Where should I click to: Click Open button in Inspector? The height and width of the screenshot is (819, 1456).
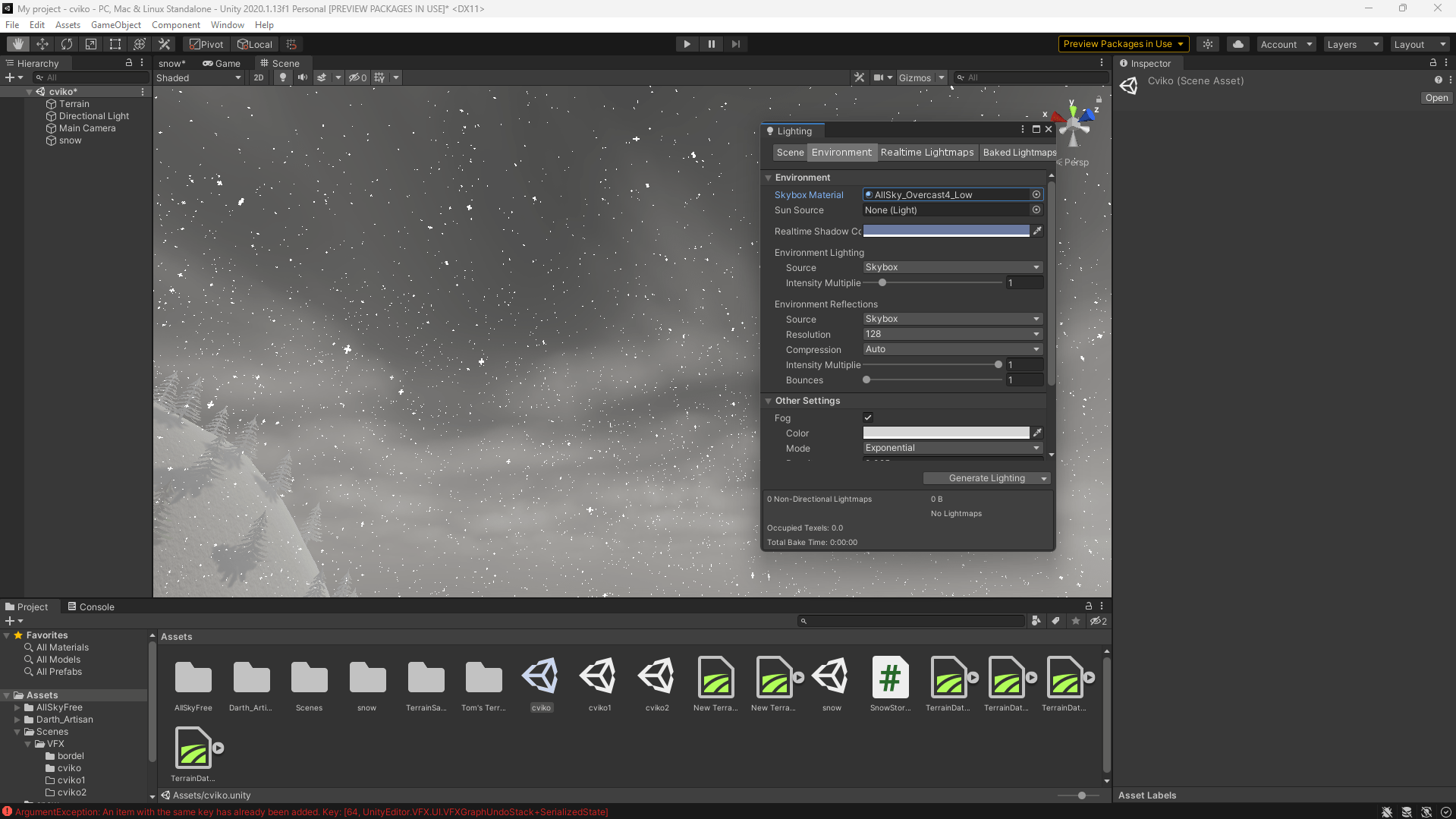[1436, 98]
